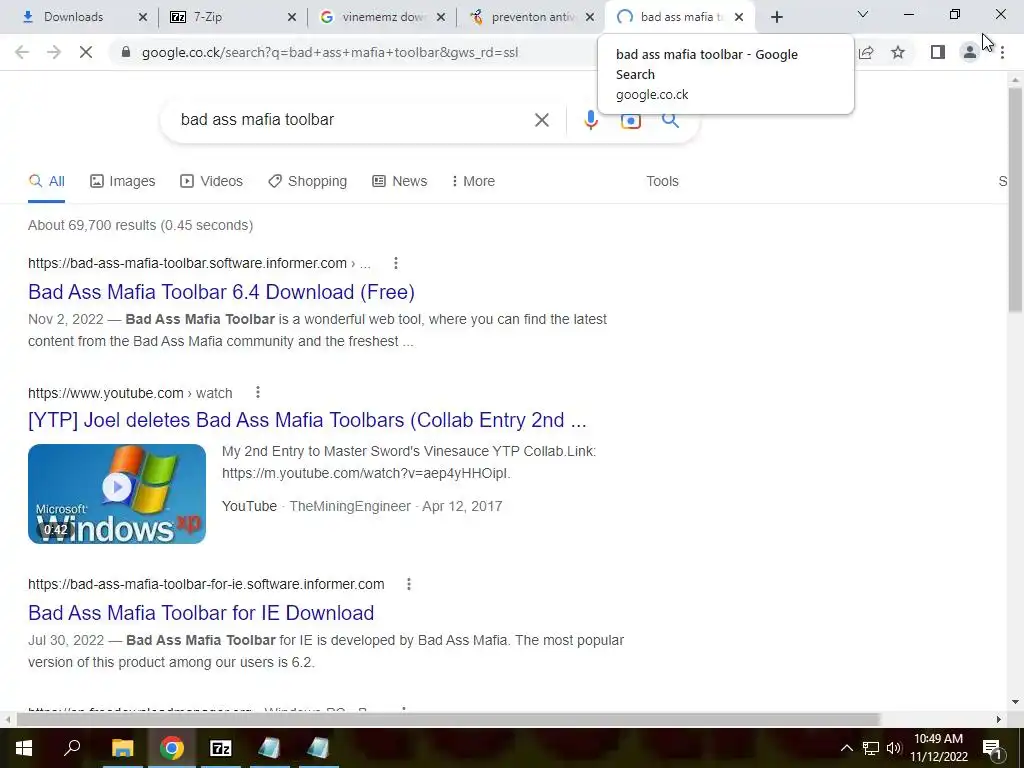Open the volume control in tray
Viewport: 1024px width, 768px height.
(894, 748)
